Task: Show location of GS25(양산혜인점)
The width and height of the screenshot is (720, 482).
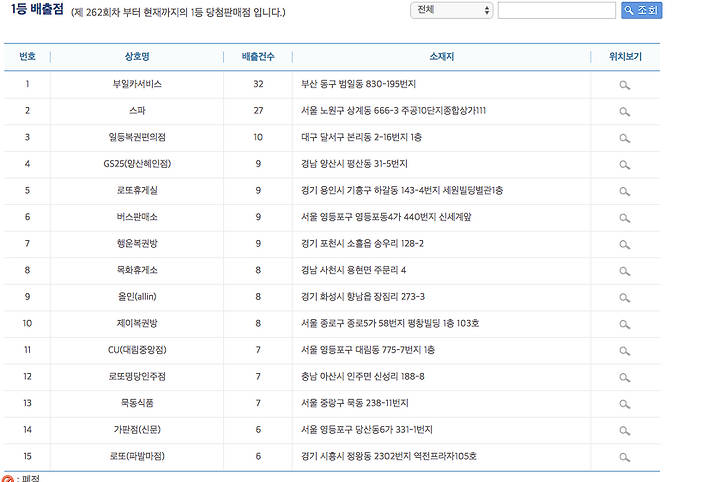Action: coord(624,165)
